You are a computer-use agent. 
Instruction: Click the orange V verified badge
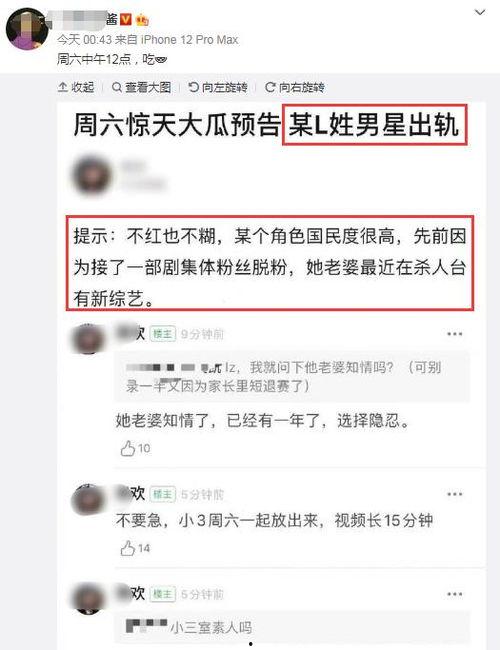(126, 19)
